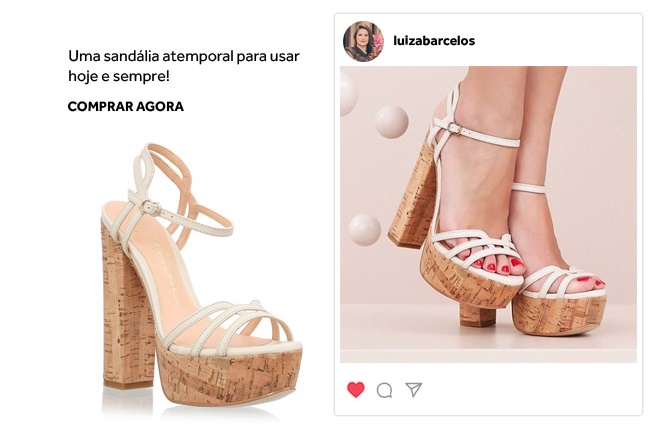
Task: Select the product sandal image beside the post
Action: click(x=201, y=280)
